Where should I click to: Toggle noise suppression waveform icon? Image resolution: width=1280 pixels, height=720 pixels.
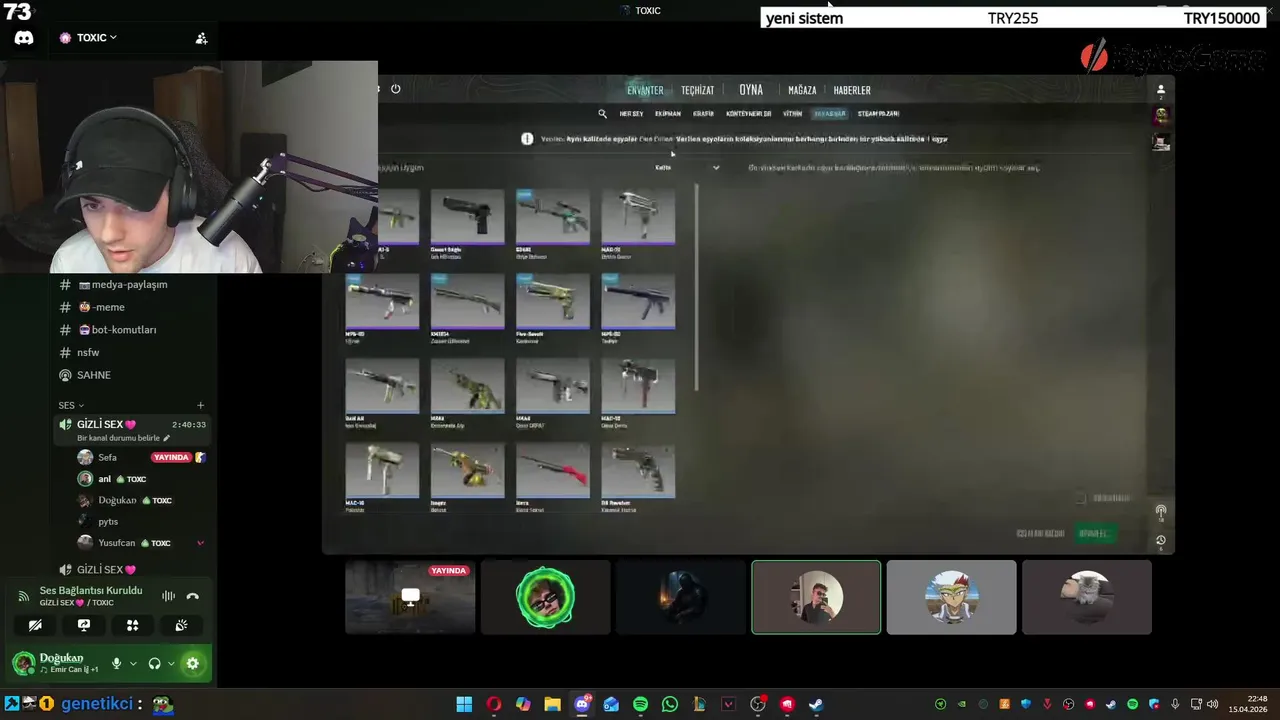click(x=168, y=596)
